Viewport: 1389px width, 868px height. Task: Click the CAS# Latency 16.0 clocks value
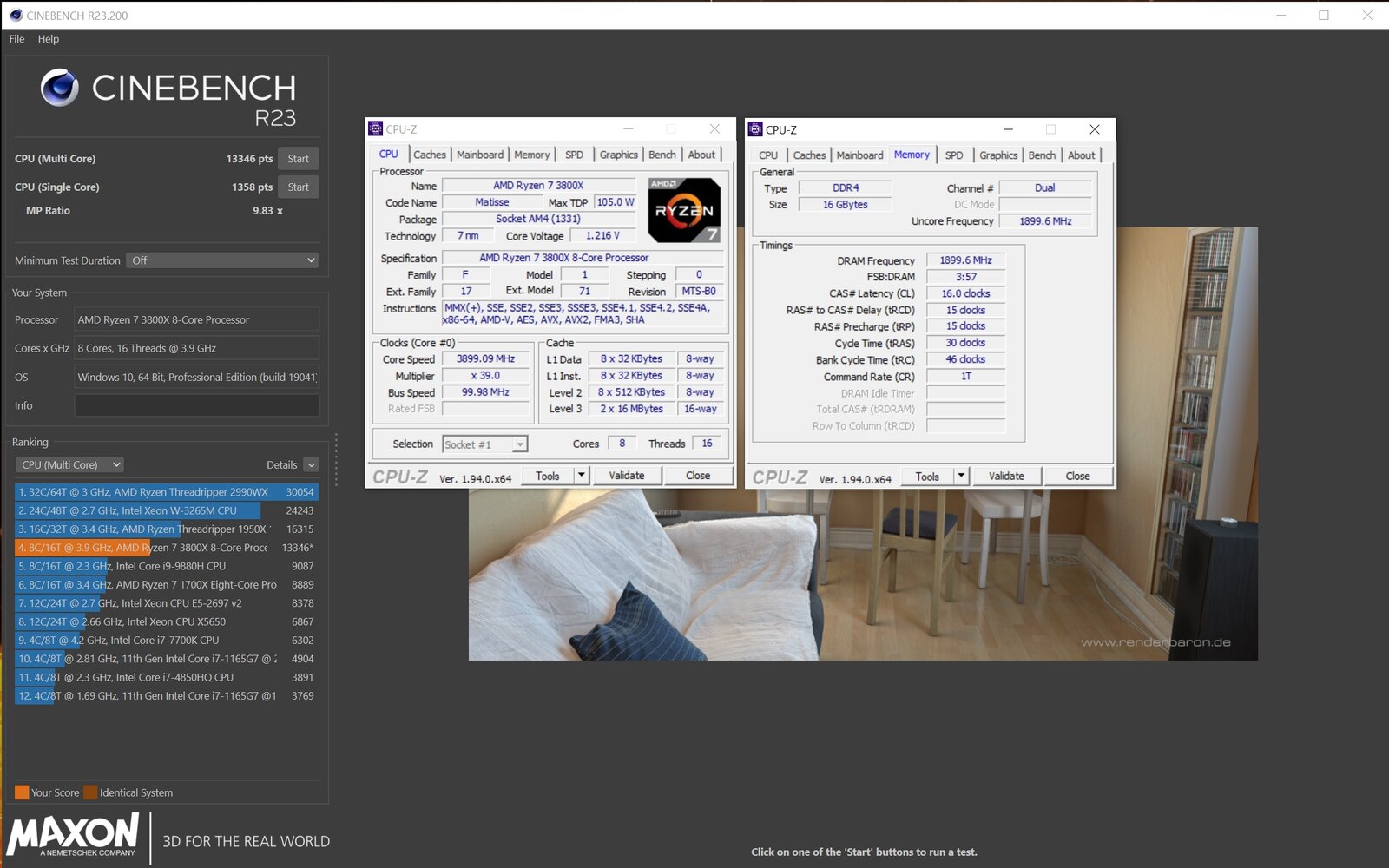(x=965, y=293)
